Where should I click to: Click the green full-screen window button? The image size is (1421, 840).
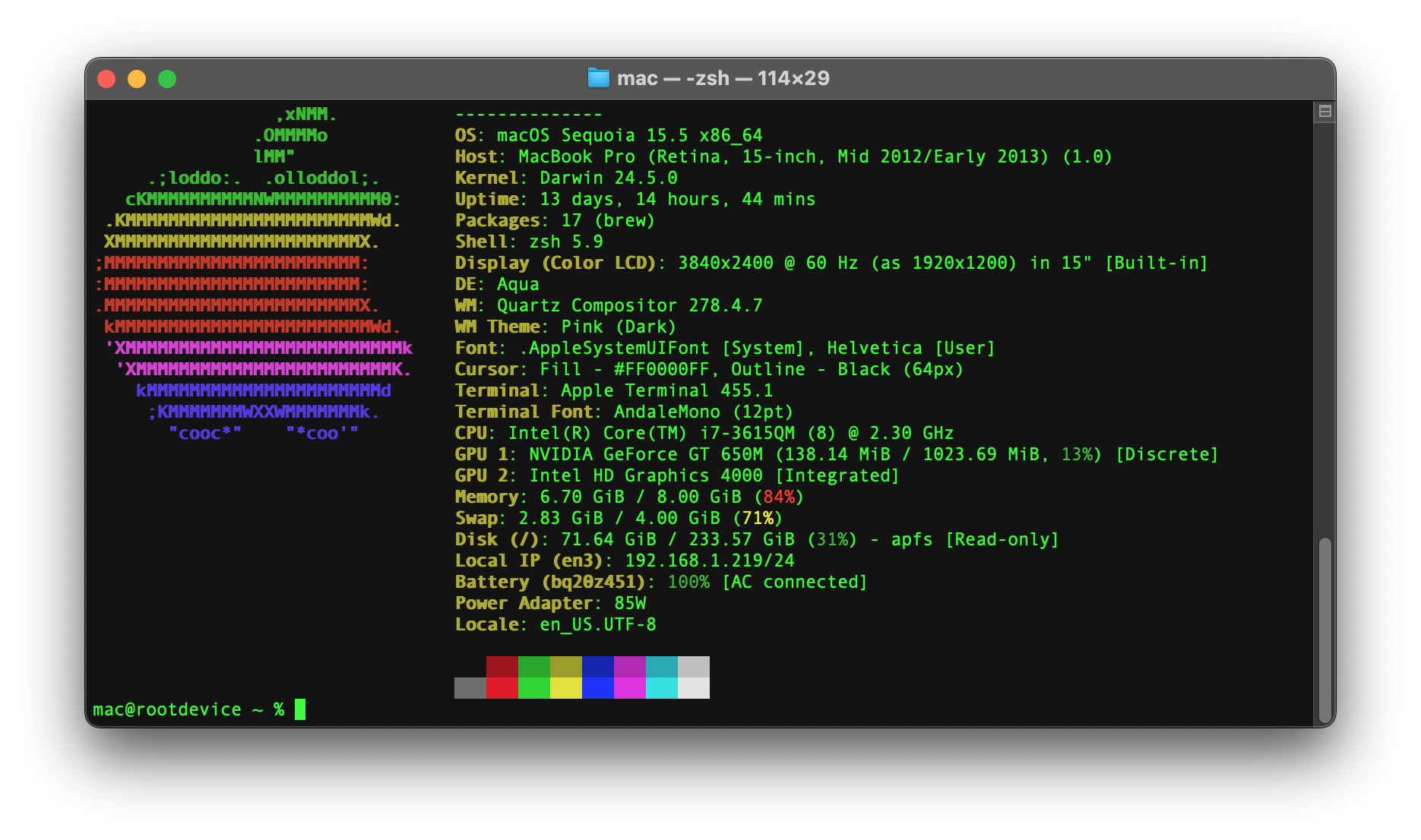pyautogui.click(x=167, y=79)
